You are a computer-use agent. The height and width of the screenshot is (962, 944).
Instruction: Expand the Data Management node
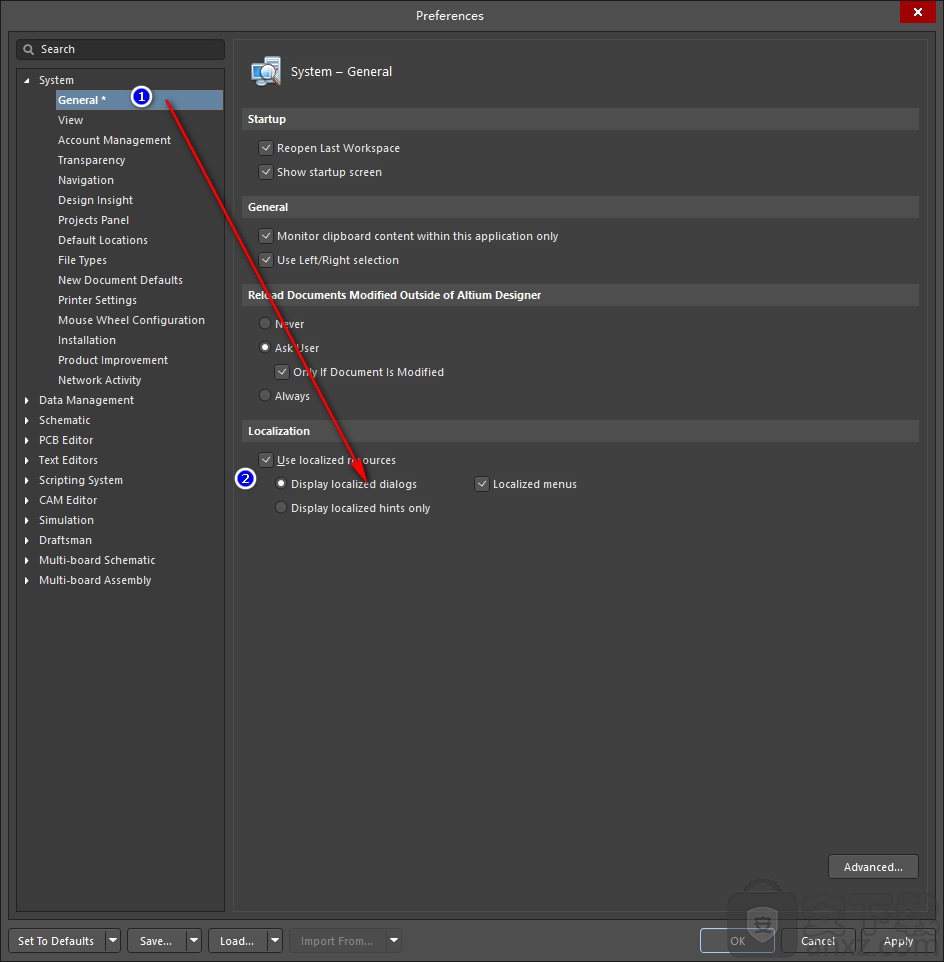(26, 400)
